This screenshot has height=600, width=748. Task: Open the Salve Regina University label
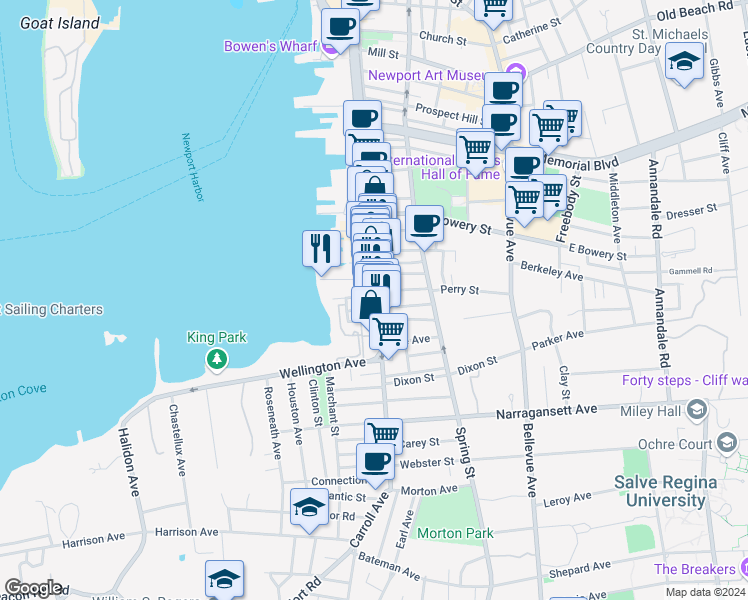(665, 491)
